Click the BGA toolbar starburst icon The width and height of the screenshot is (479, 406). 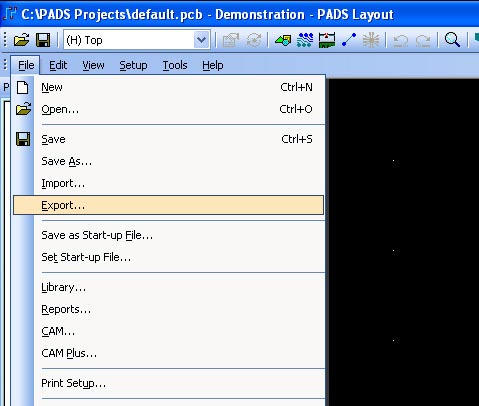pos(371,40)
